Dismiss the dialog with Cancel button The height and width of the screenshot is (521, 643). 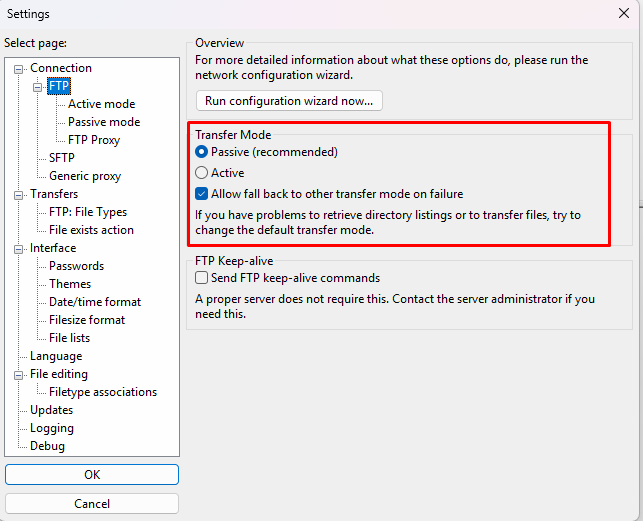click(x=92, y=503)
